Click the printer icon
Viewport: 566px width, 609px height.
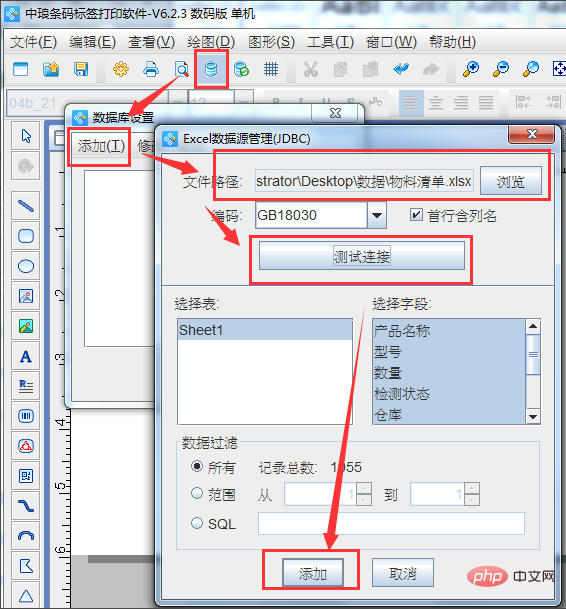(x=151, y=70)
